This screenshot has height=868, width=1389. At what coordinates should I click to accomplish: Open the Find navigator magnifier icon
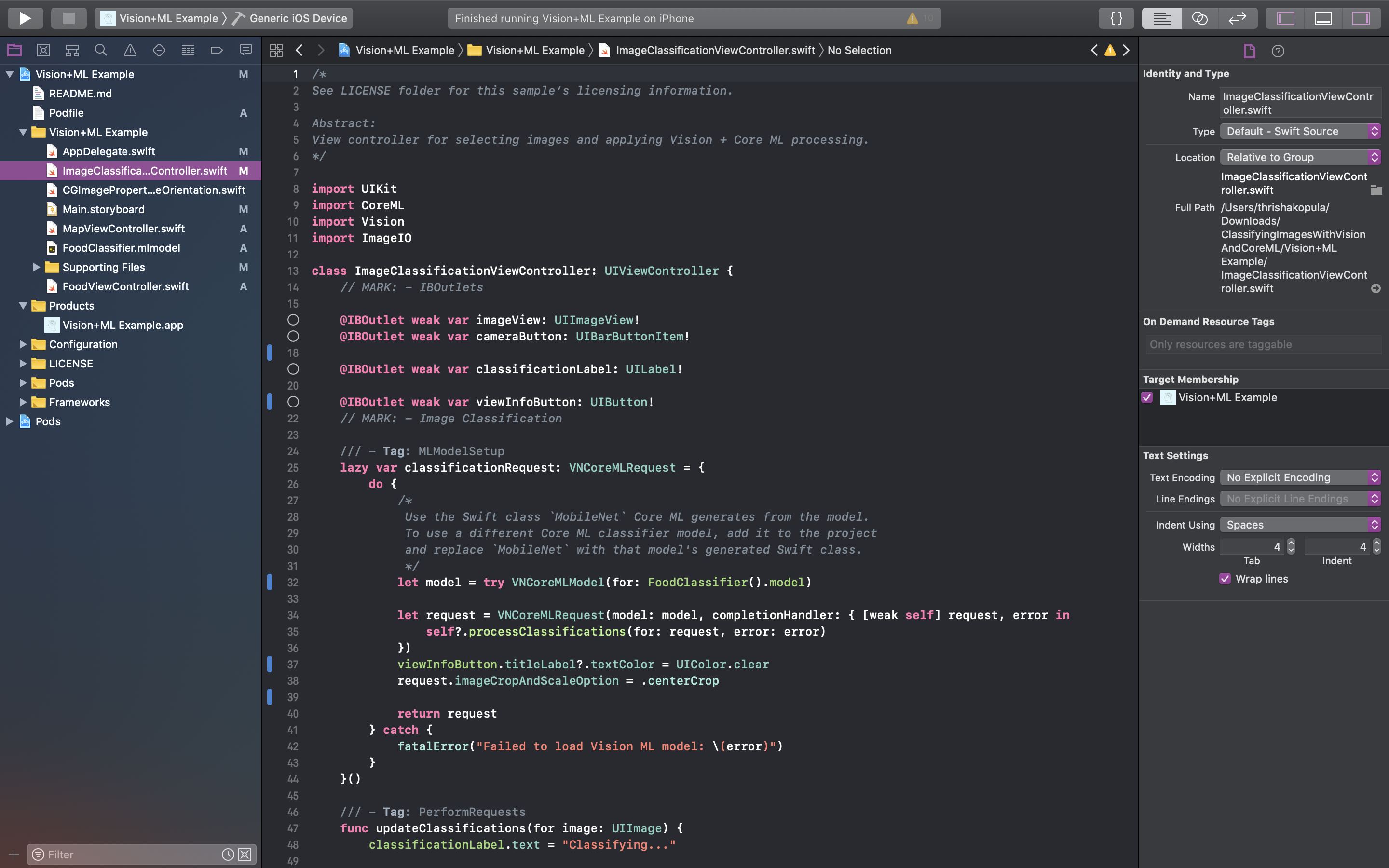[x=101, y=51]
